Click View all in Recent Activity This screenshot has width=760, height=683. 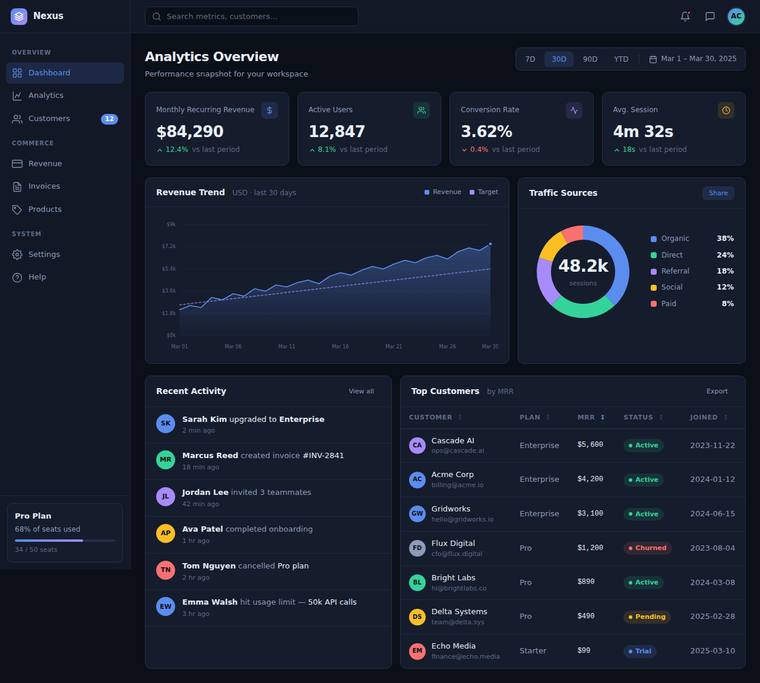pos(361,391)
